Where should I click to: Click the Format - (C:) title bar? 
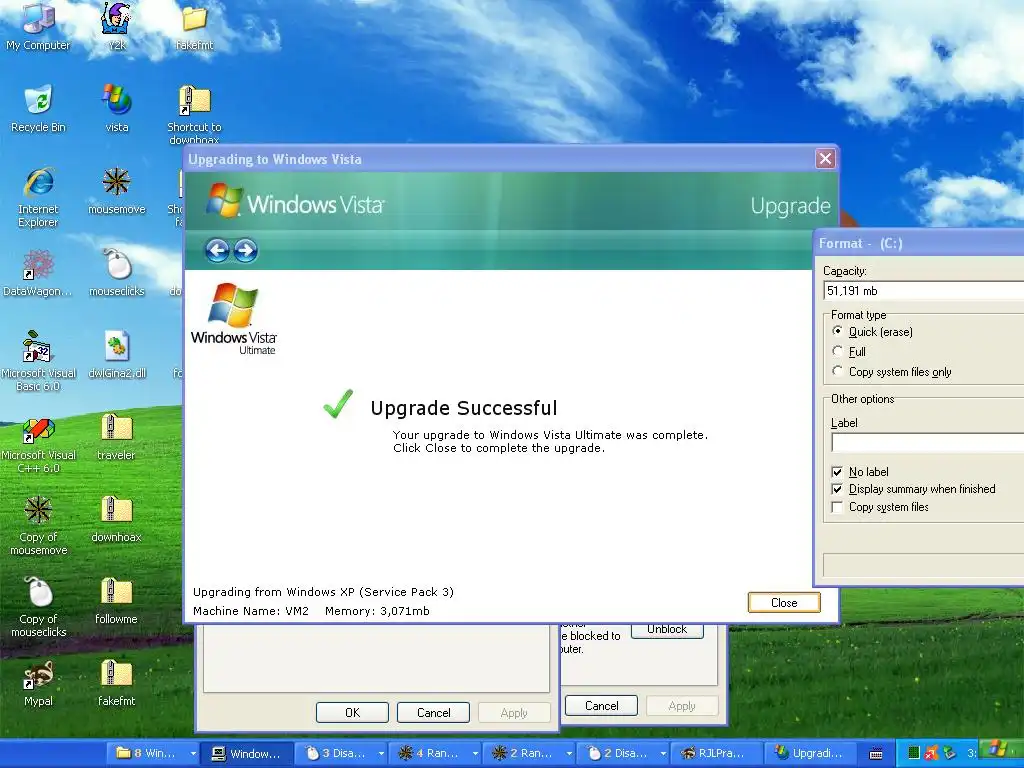pos(919,243)
